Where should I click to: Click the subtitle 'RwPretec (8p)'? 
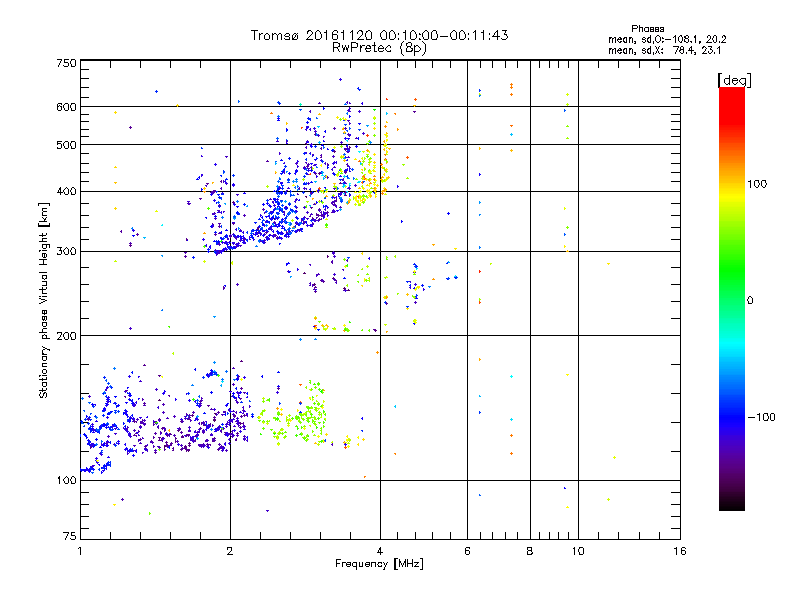[x=379, y=48]
